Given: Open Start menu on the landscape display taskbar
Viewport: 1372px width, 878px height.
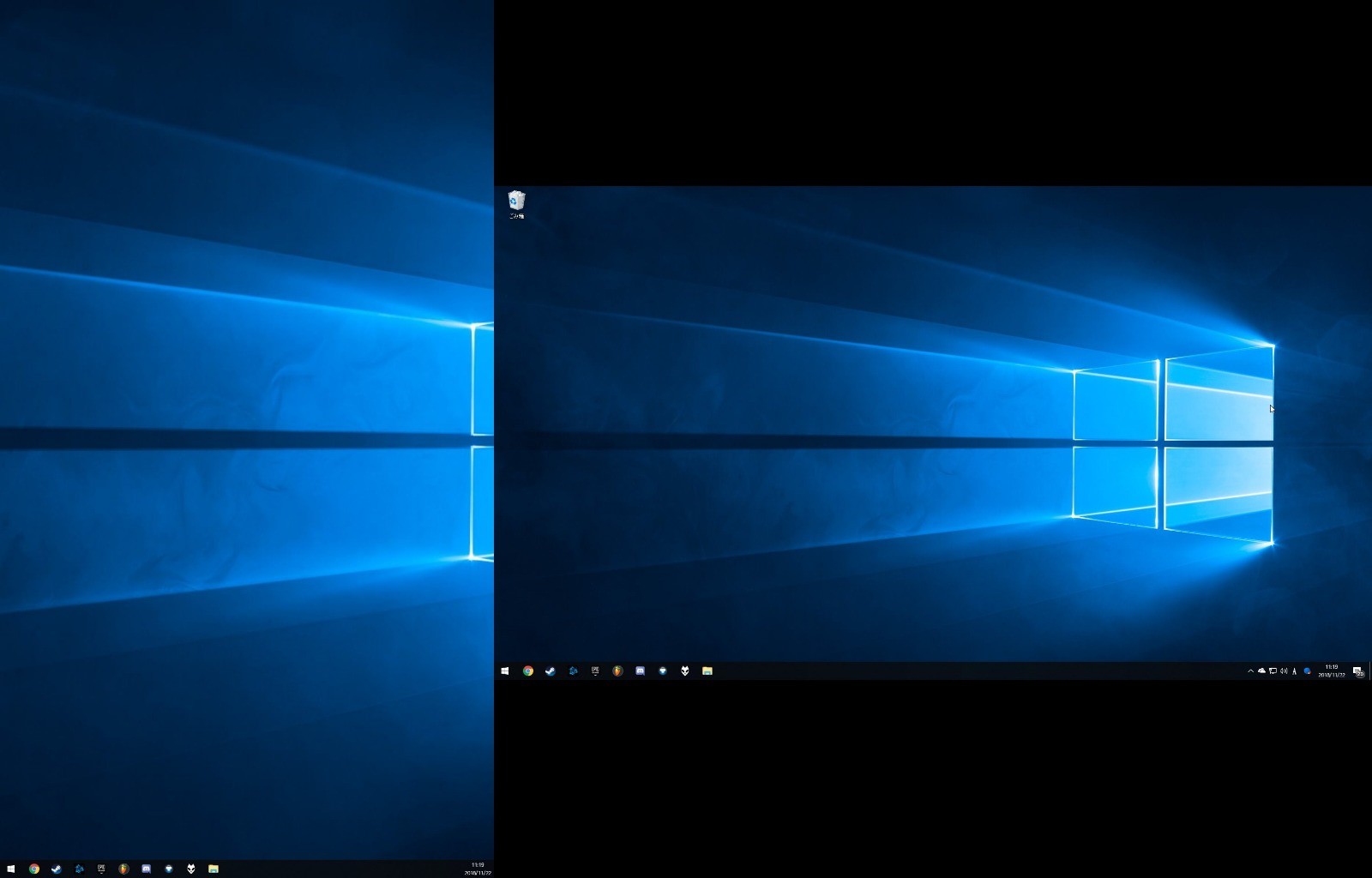Looking at the screenshot, I should [x=505, y=671].
